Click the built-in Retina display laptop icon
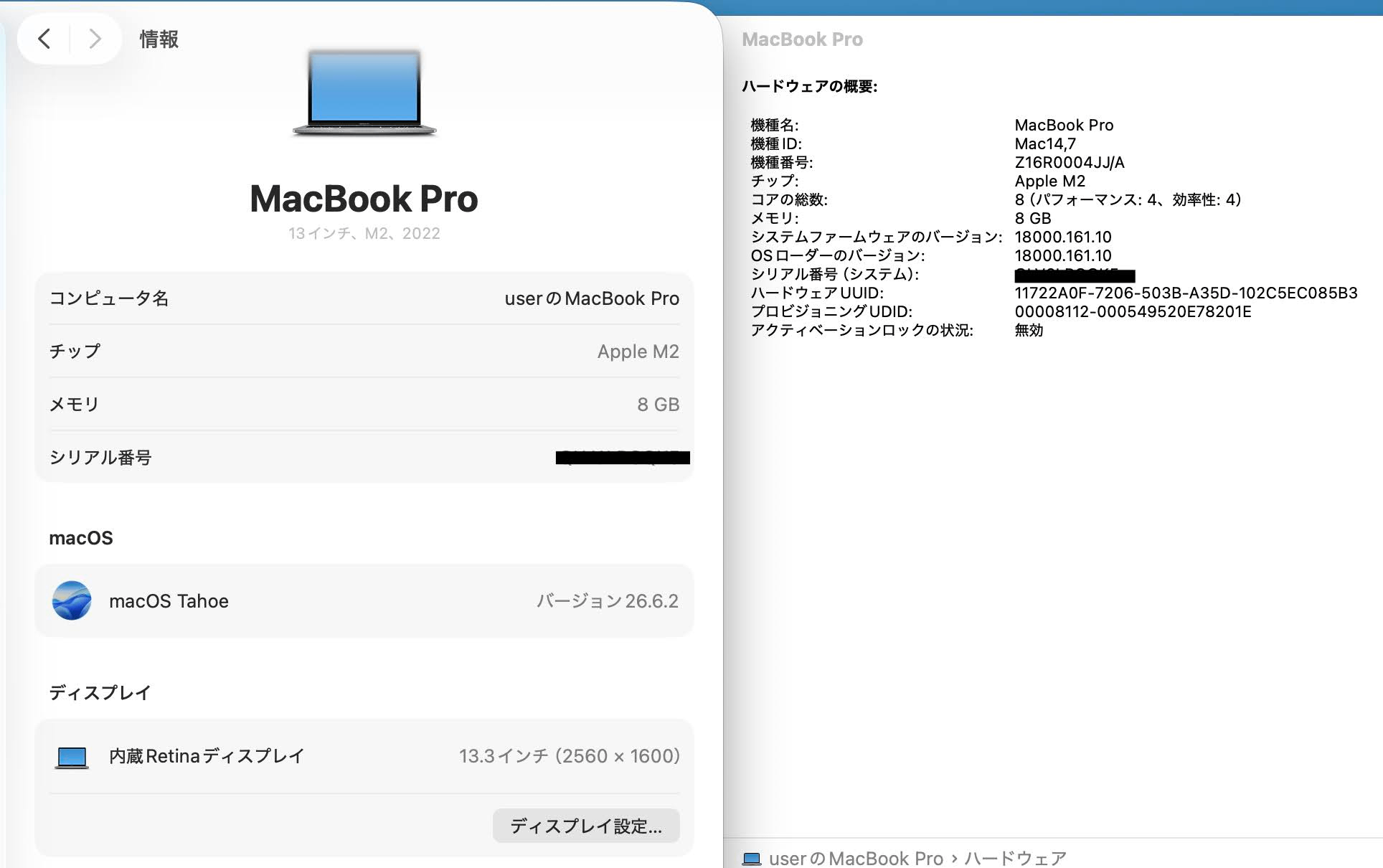 [x=72, y=757]
